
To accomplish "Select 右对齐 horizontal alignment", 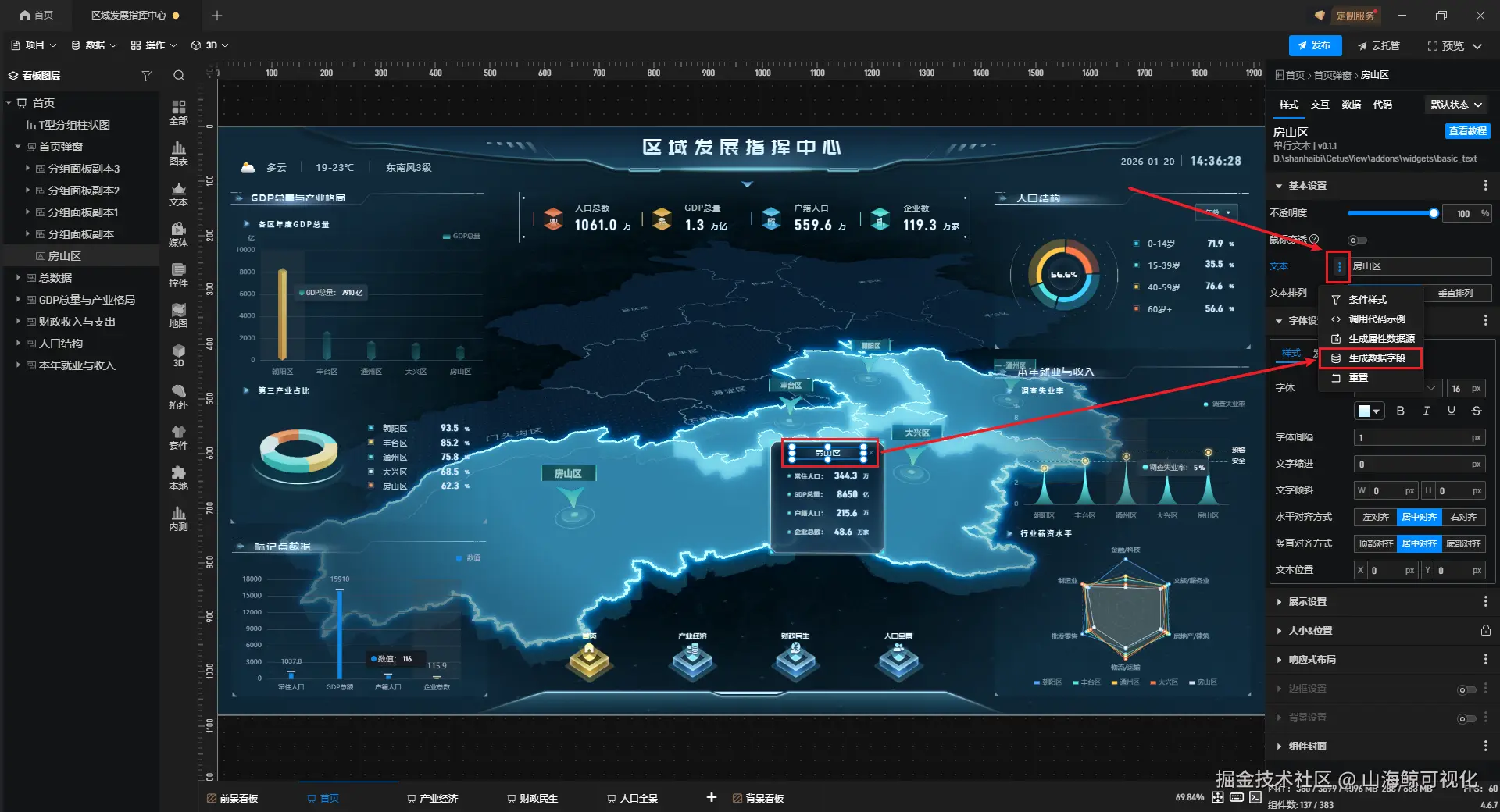I will [x=1463, y=517].
